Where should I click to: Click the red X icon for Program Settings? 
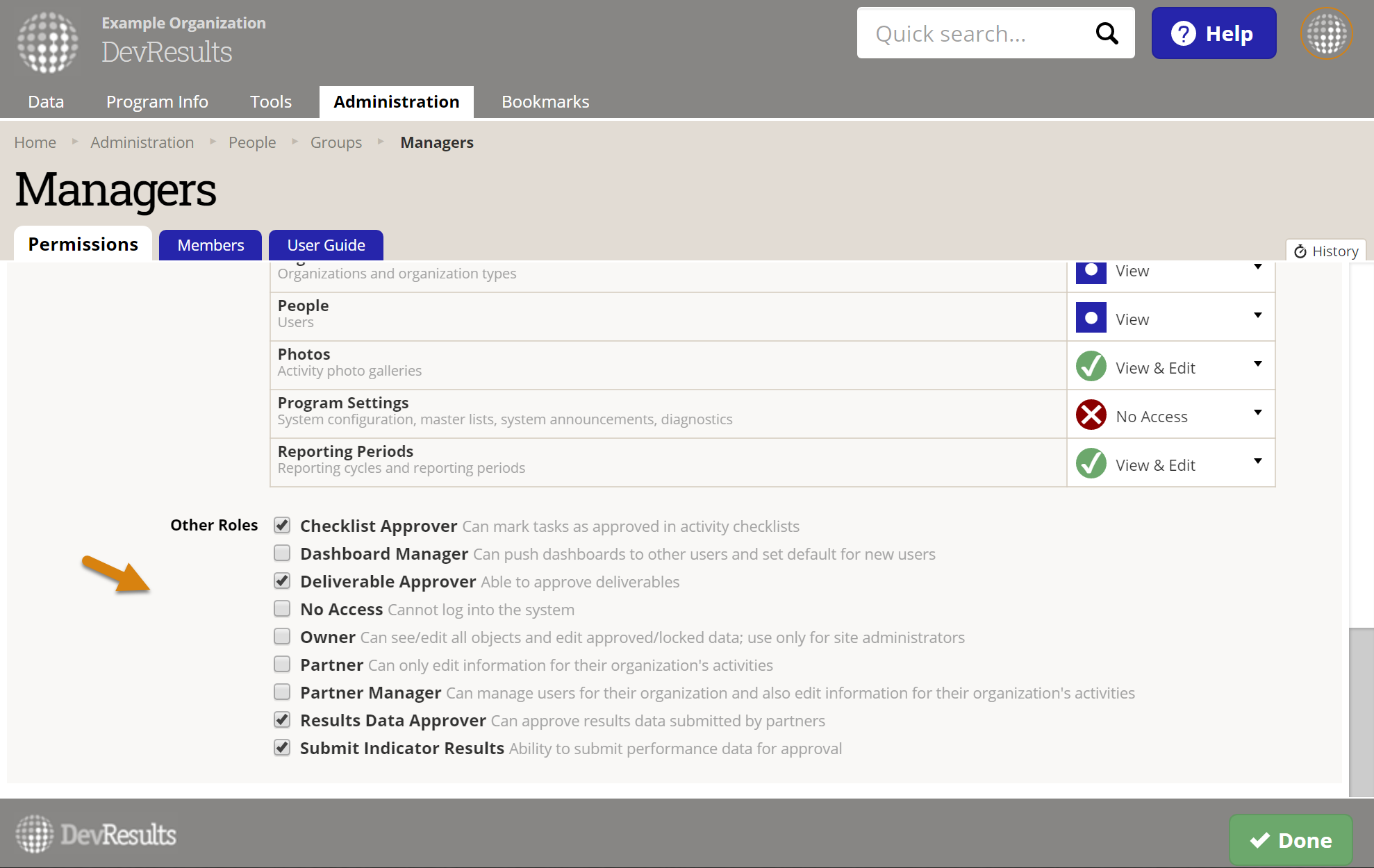(x=1091, y=415)
